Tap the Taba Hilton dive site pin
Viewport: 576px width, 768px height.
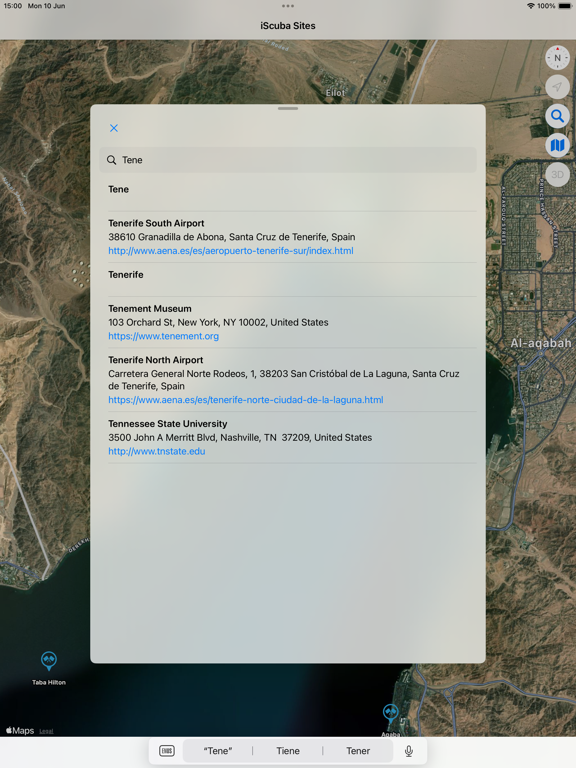(48, 661)
